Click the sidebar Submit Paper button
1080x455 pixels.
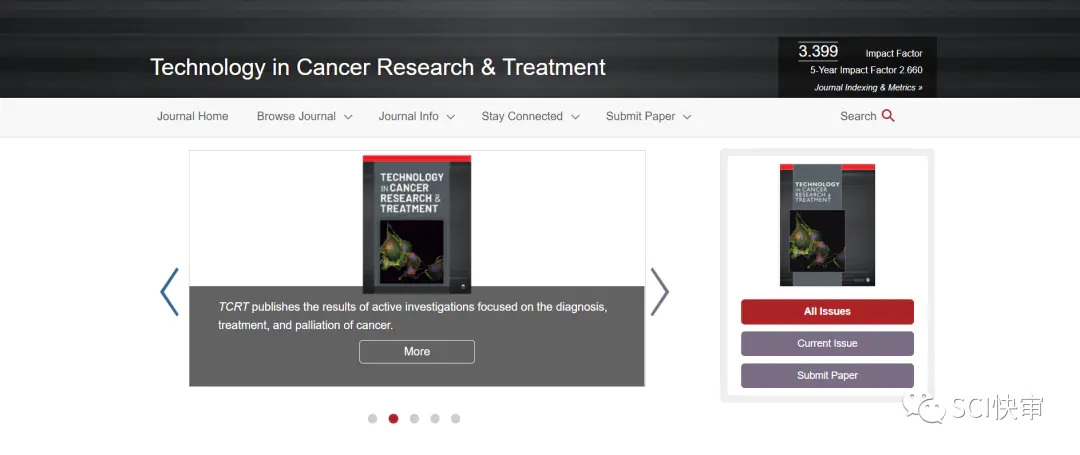point(827,376)
